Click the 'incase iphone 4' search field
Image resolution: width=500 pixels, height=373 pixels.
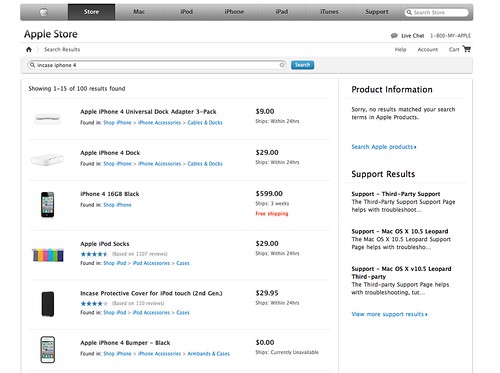(157, 65)
